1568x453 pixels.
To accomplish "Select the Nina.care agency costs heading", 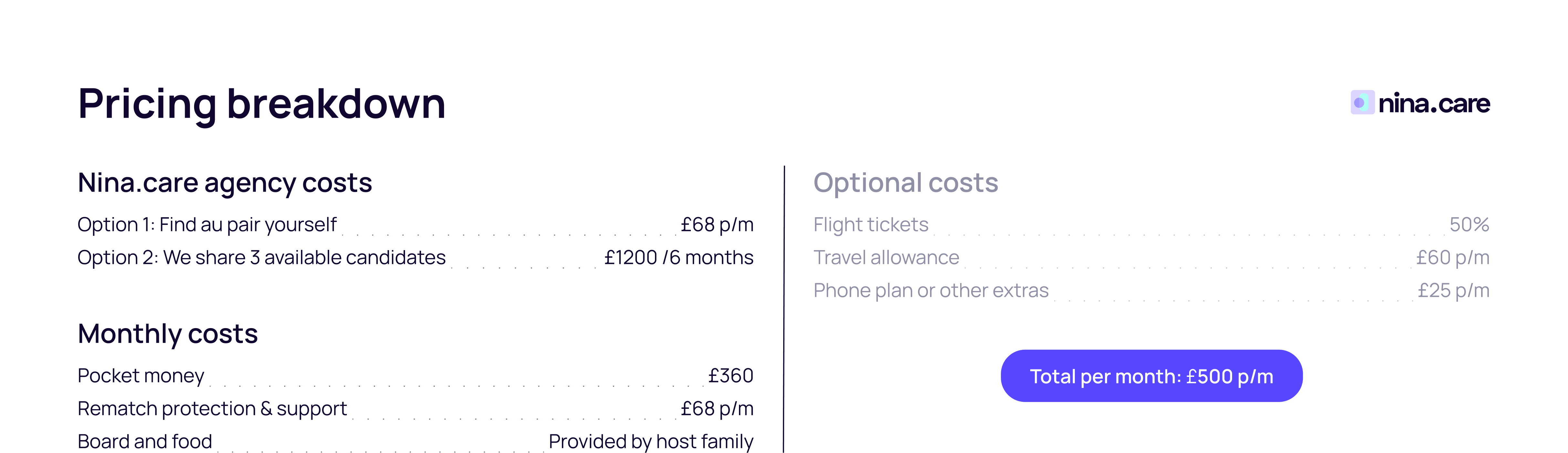I will point(224,183).
